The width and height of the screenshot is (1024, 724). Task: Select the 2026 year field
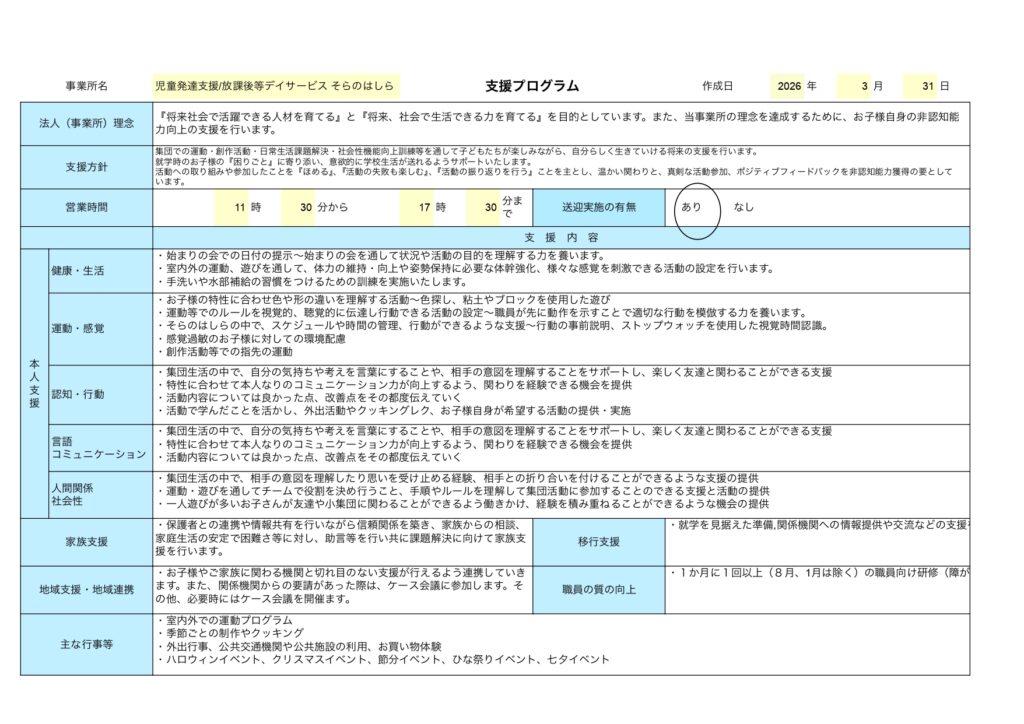click(787, 87)
